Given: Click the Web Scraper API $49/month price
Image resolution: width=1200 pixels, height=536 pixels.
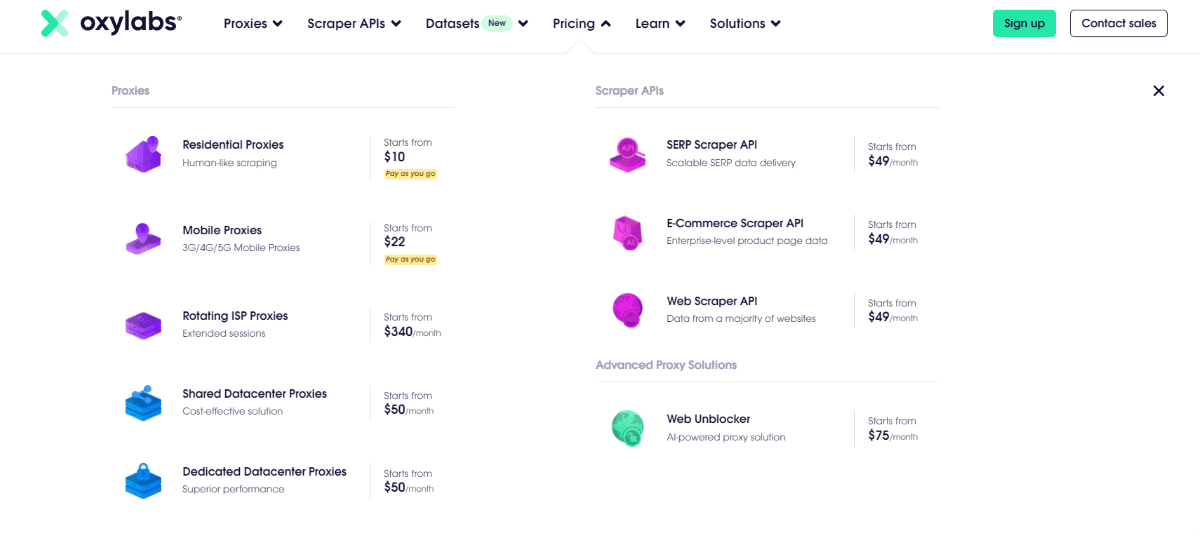Looking at the screenshot, I should pos(893,317).
